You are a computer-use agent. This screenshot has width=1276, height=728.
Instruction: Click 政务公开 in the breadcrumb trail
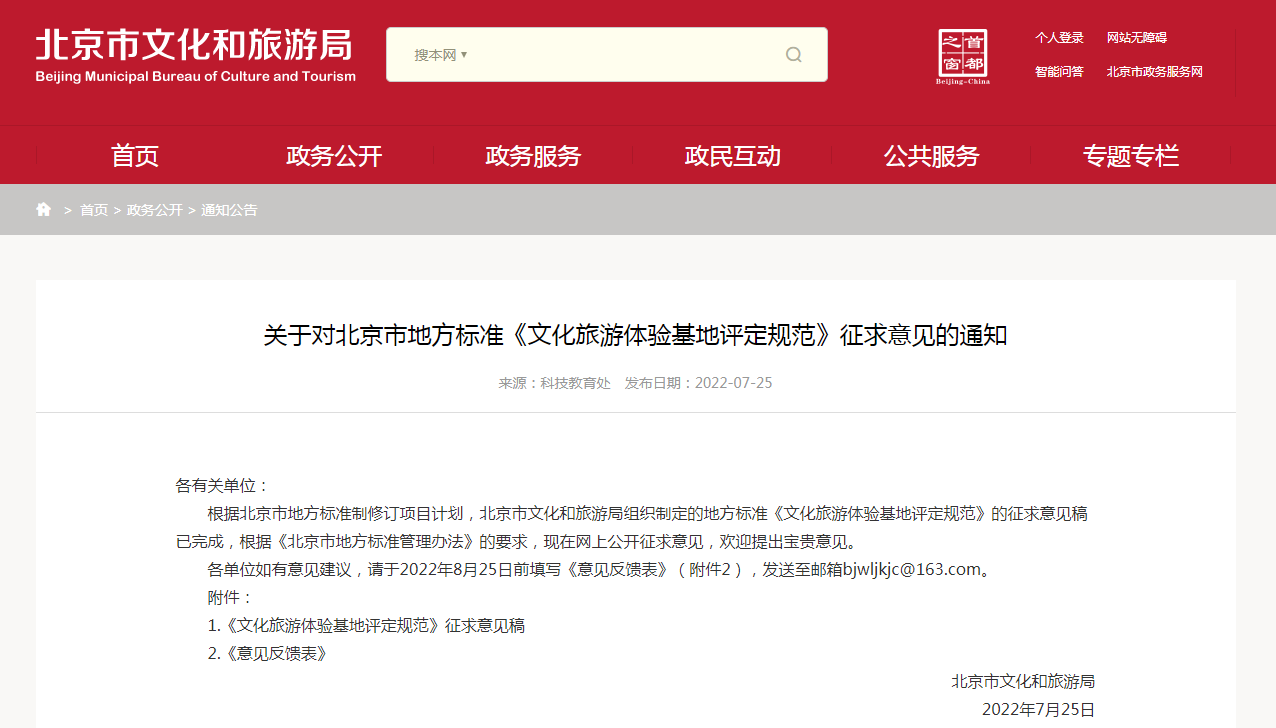155,210
